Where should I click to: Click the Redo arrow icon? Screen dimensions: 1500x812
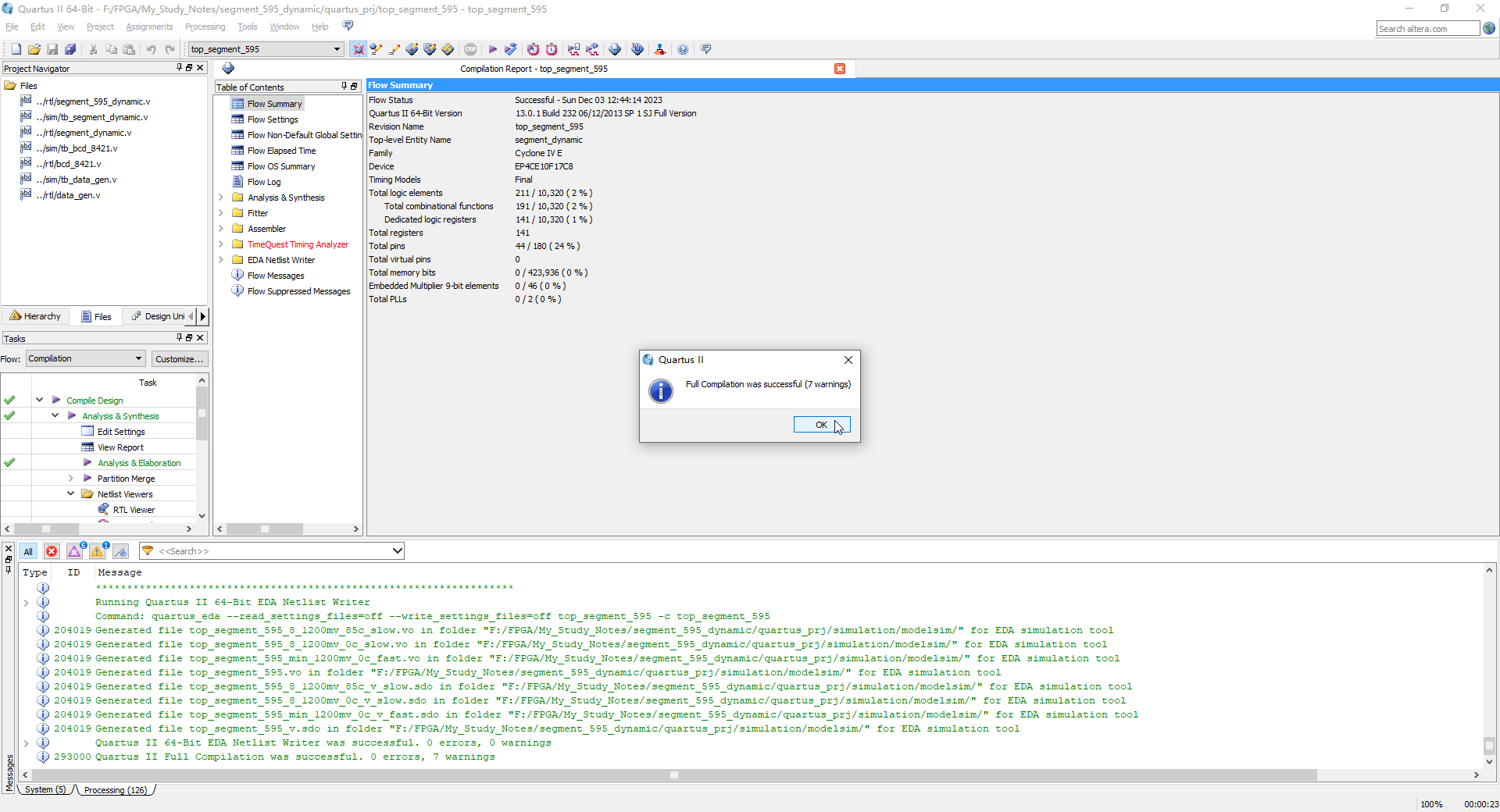point(170,49)
